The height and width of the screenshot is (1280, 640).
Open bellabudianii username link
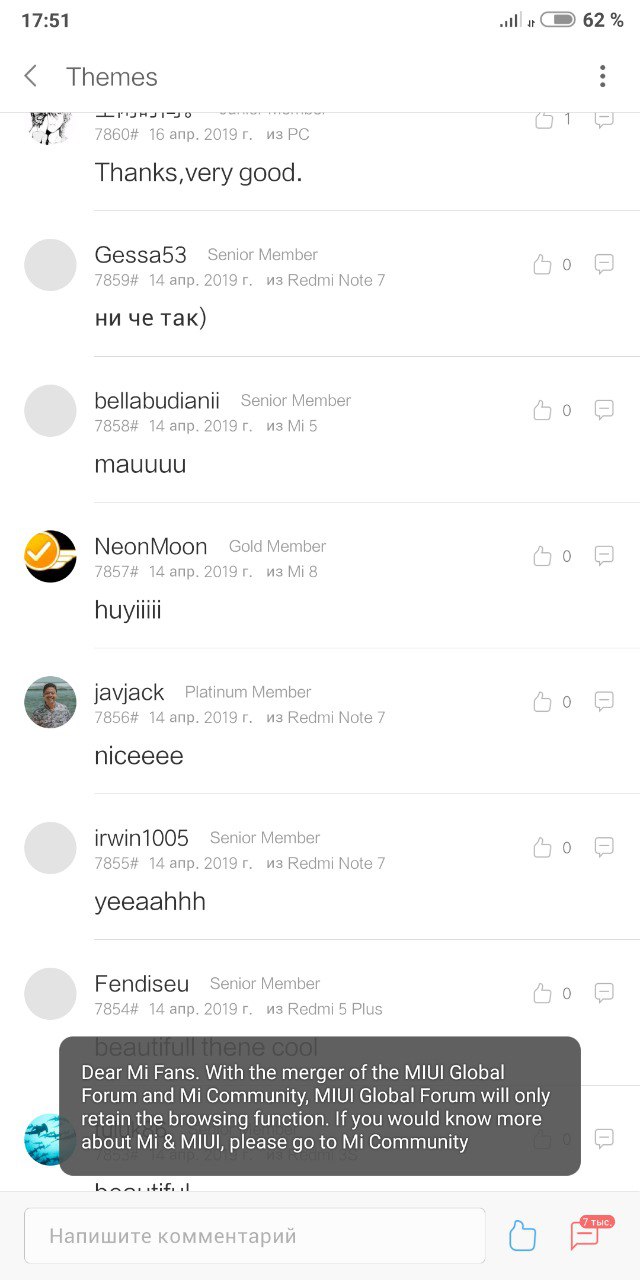click(x=157, y=401)
